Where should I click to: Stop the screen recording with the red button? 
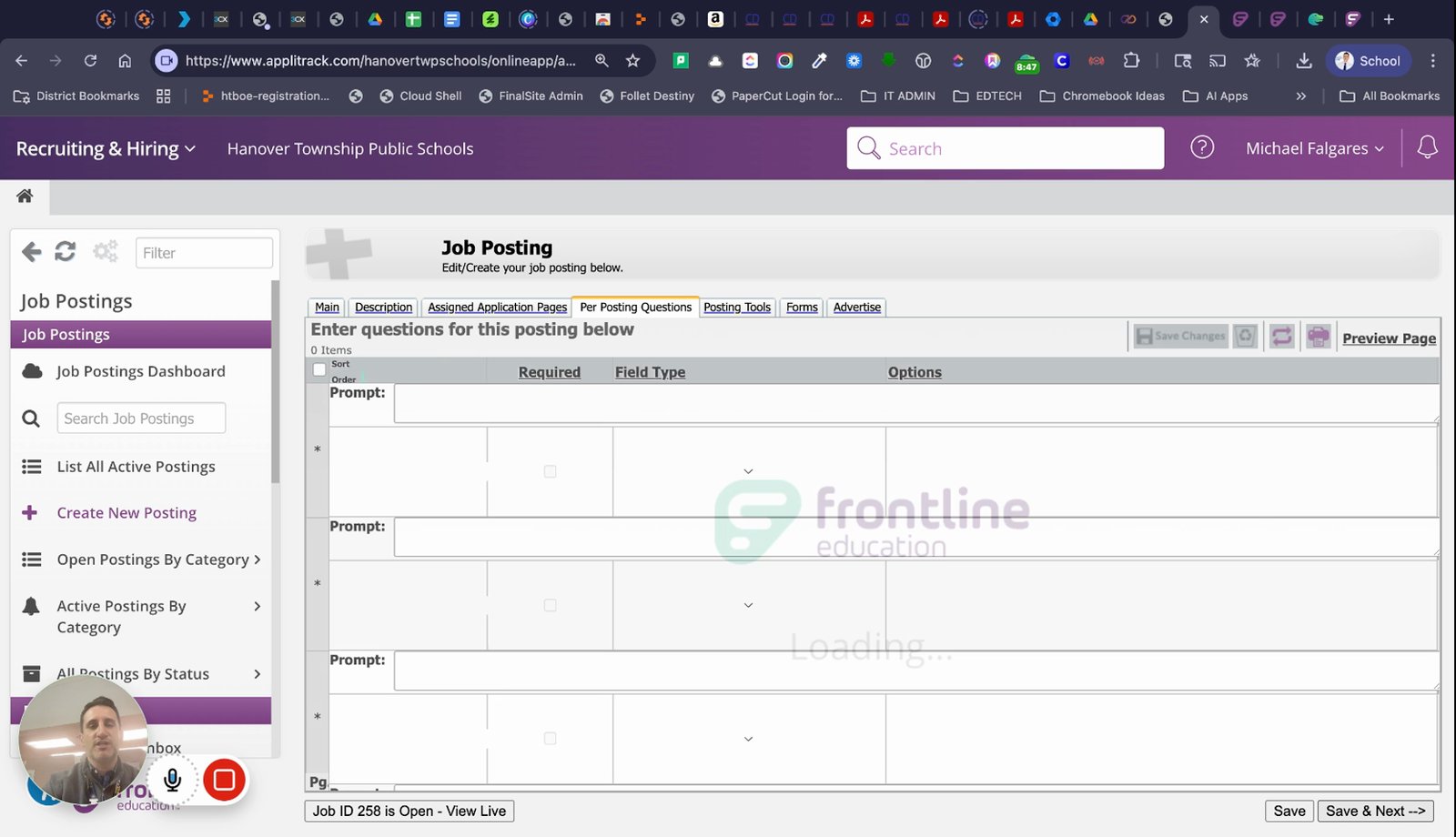coord(224,780)
